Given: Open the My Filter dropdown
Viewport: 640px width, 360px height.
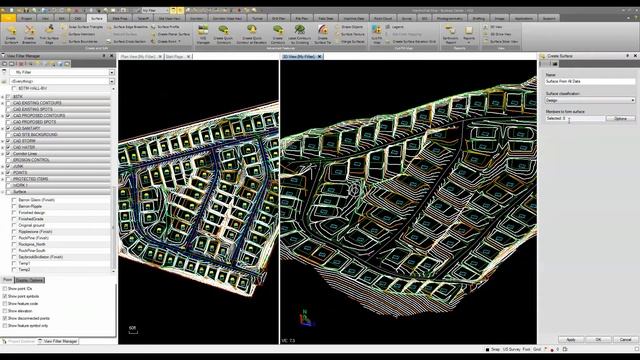Looking at the screenshot, I should click(111, 72).
